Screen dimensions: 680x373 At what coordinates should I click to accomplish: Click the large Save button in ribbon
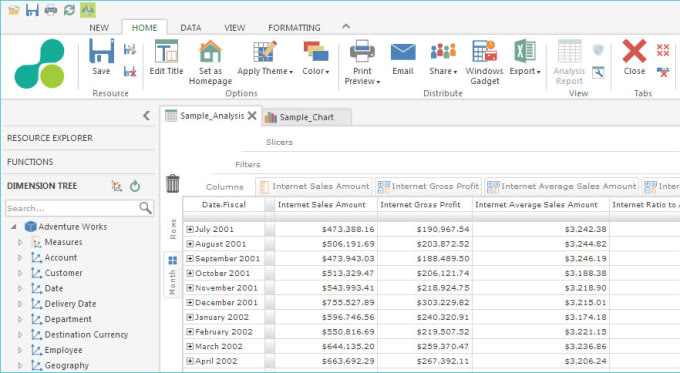pos(101,57)
